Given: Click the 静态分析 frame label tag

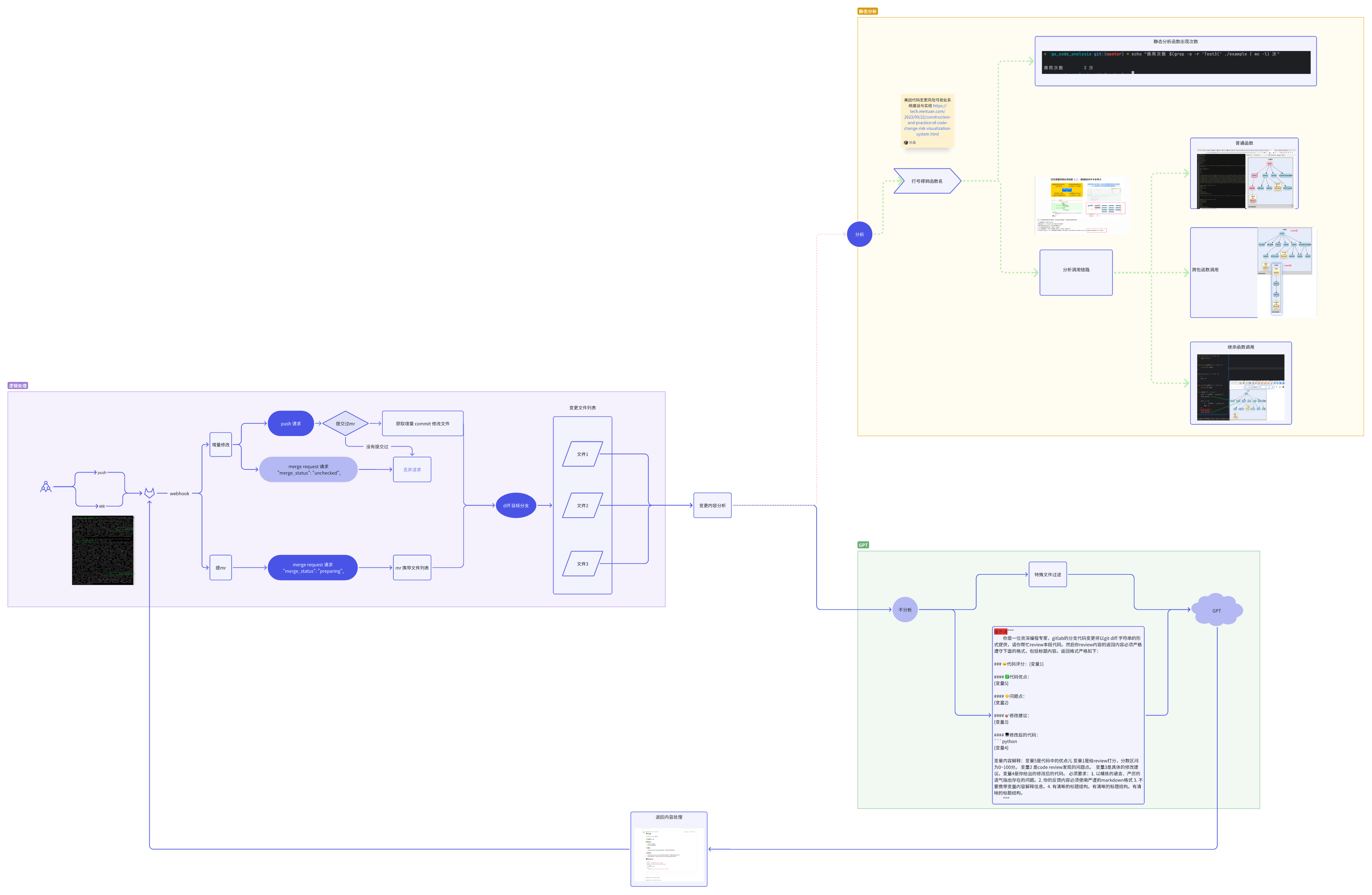Looking at the screenshot, I should pos(867,12).
